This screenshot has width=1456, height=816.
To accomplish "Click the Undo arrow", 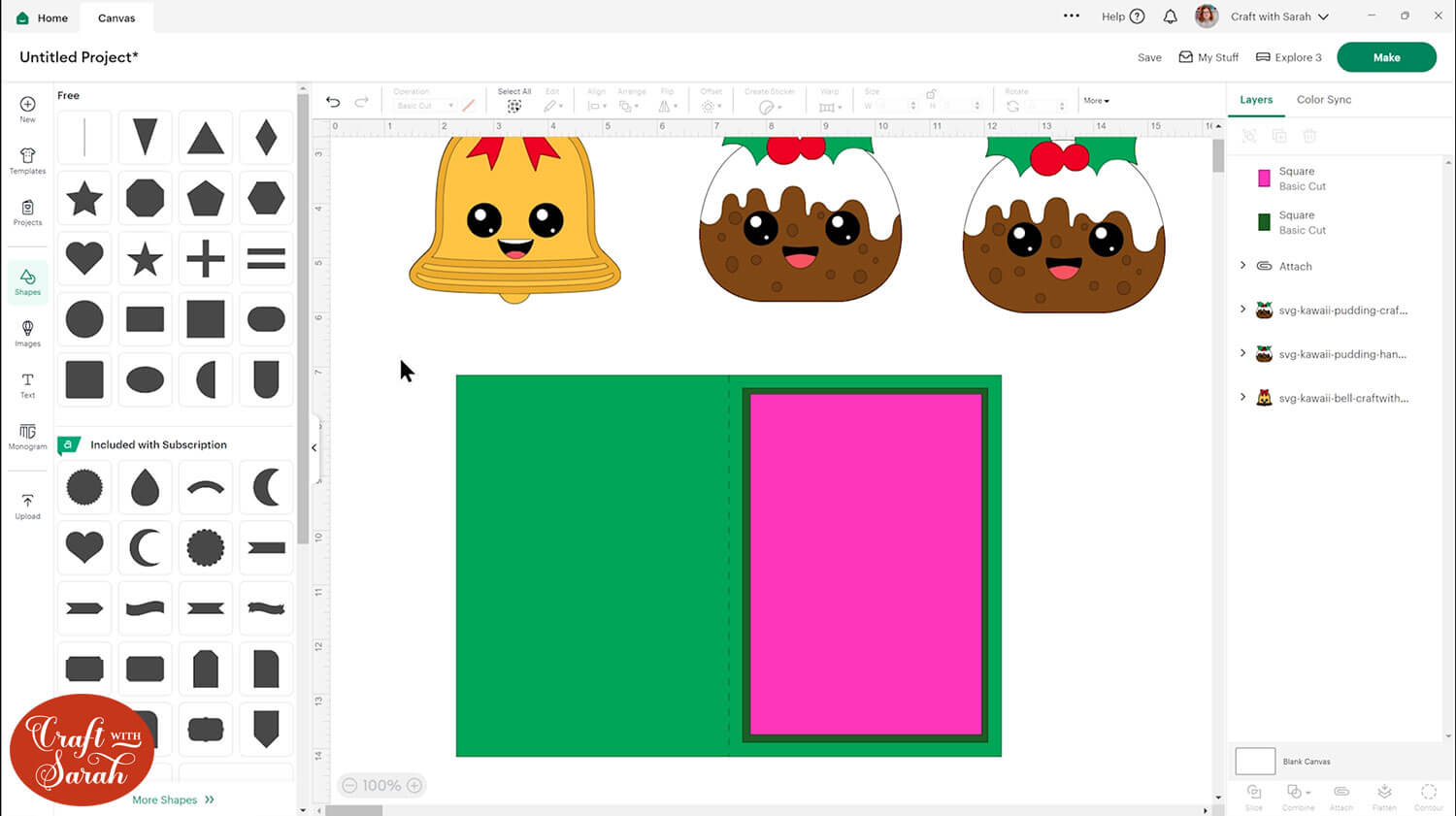I will (x=333, y=102).
